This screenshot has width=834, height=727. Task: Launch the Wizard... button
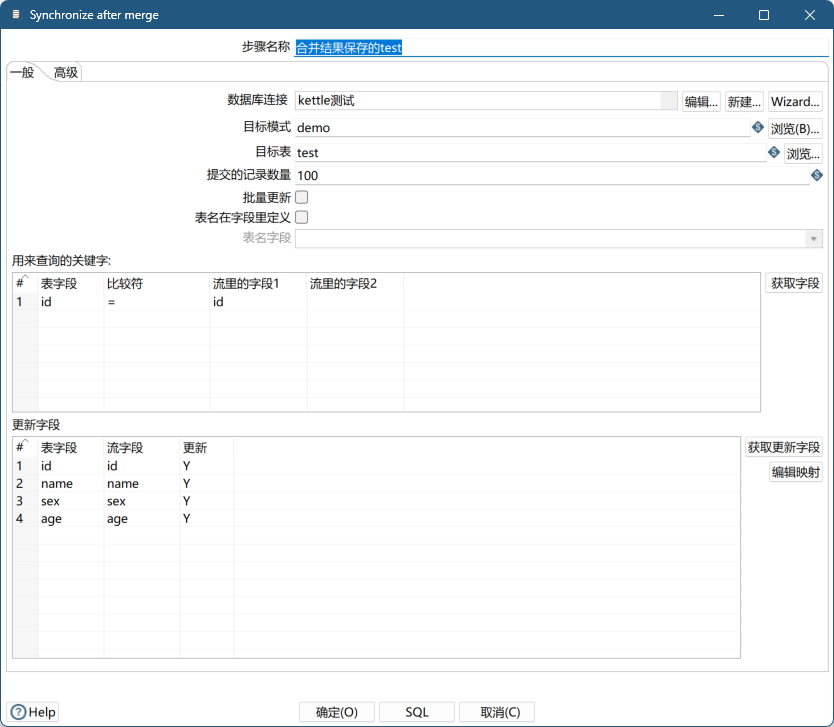point(795,102)
